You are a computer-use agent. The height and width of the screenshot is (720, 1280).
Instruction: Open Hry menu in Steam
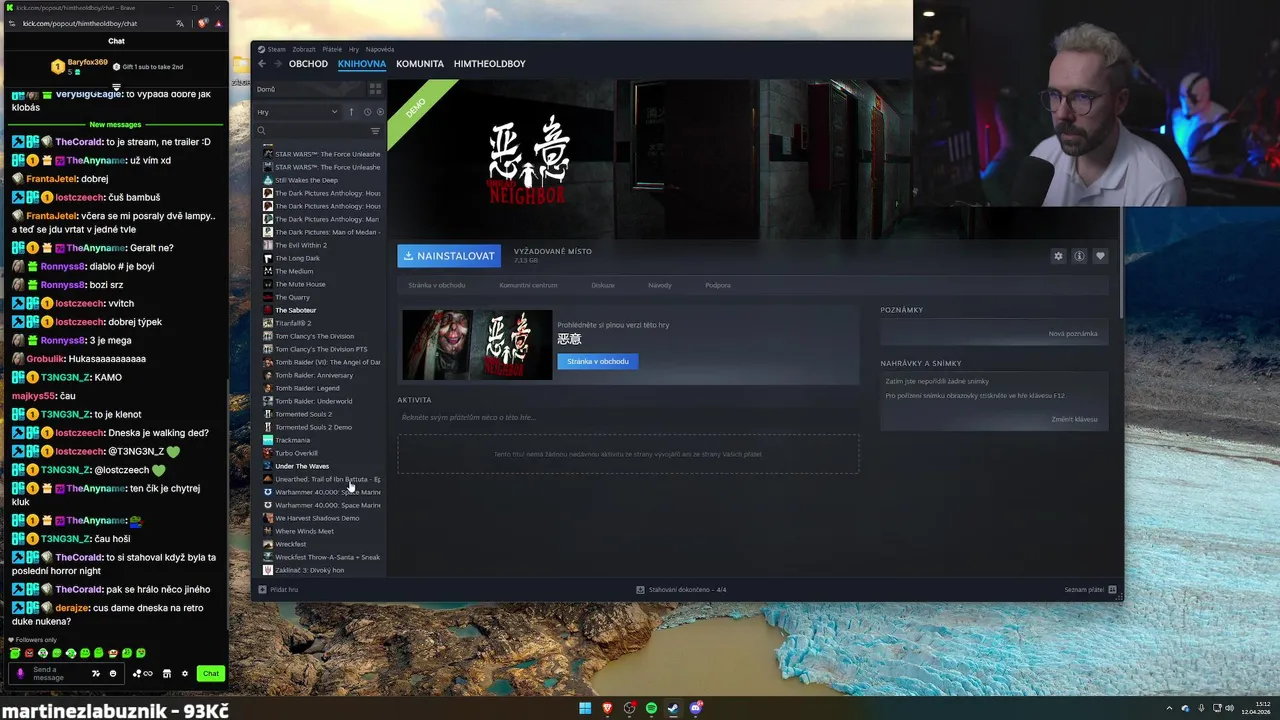tap(354, 49)
